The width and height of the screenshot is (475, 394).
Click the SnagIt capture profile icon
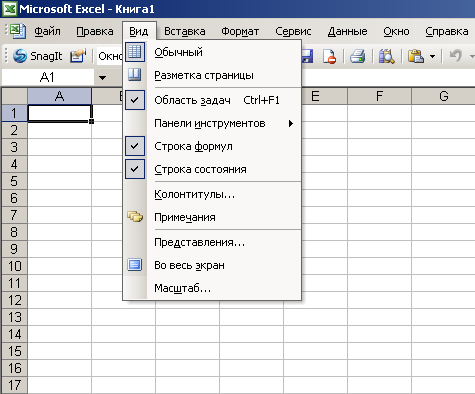coord(78,56)
